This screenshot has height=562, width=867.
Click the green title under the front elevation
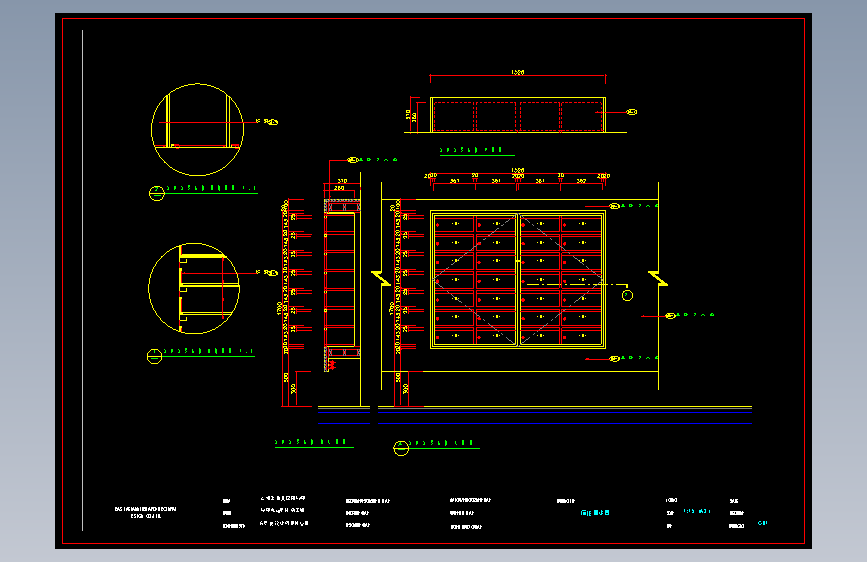(445, 443)
